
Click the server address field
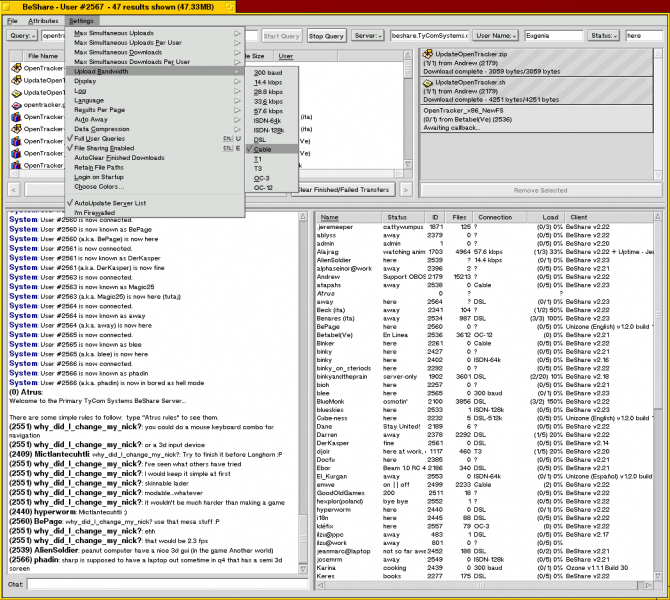click(x=429, y=35)
